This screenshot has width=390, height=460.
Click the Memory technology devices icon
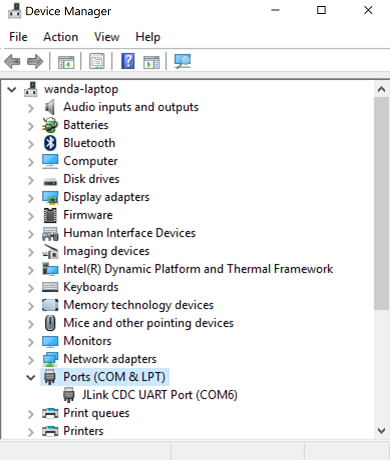pos(50,305)
